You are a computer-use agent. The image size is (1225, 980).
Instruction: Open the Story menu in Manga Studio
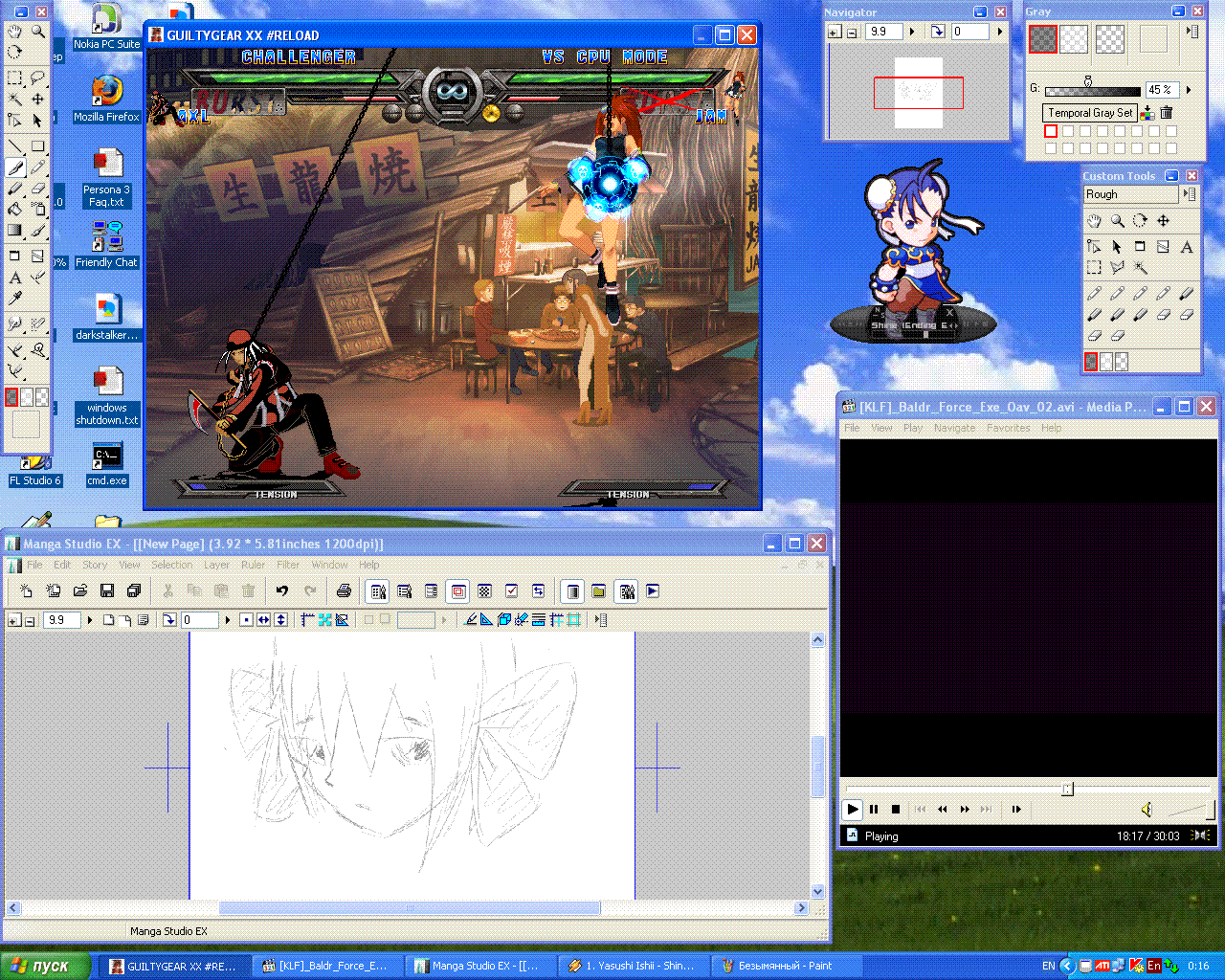pyautogui.click(x=95, y=565)
